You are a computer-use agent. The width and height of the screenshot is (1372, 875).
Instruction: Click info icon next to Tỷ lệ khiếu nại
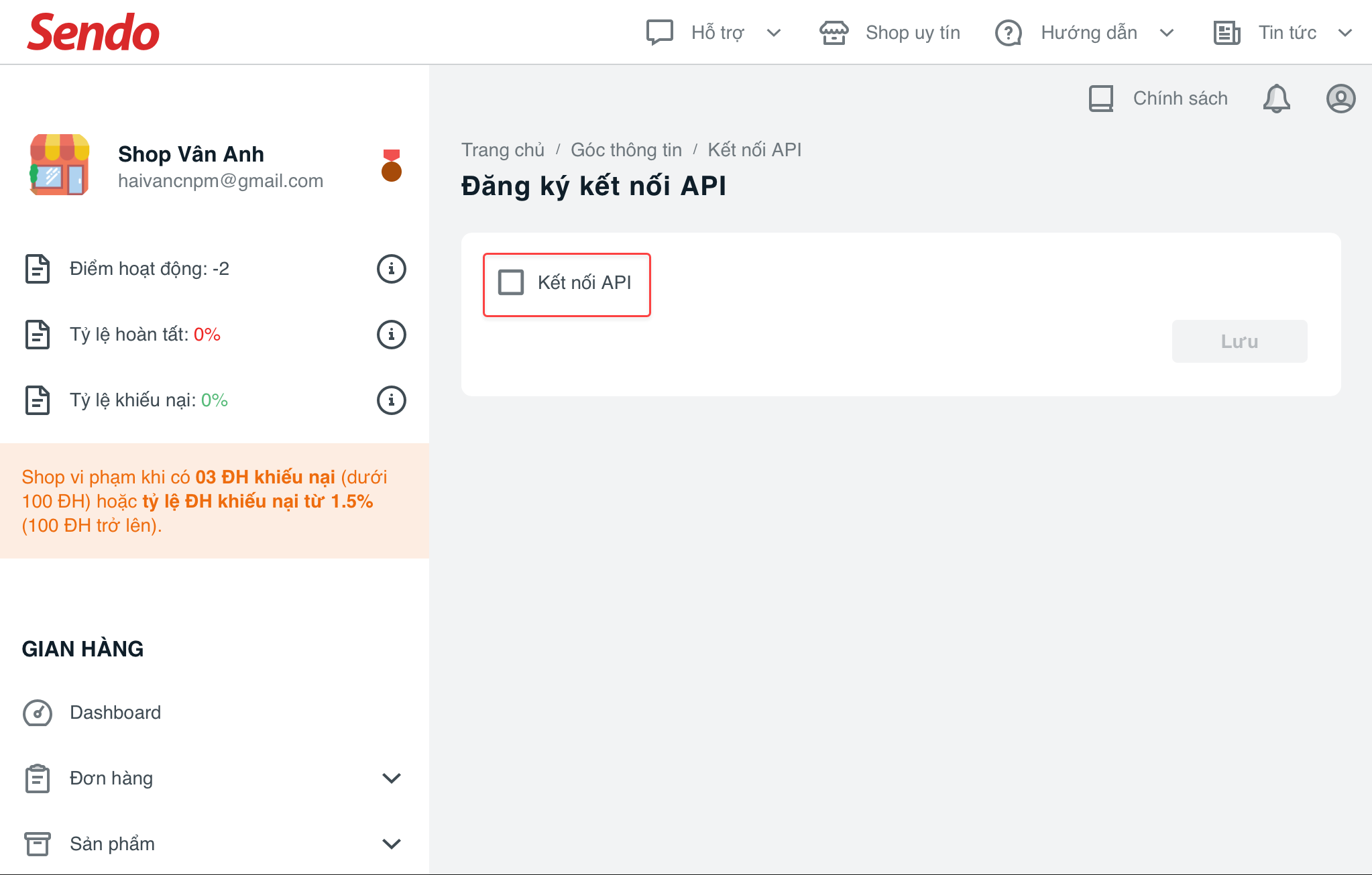coord(392,400)
